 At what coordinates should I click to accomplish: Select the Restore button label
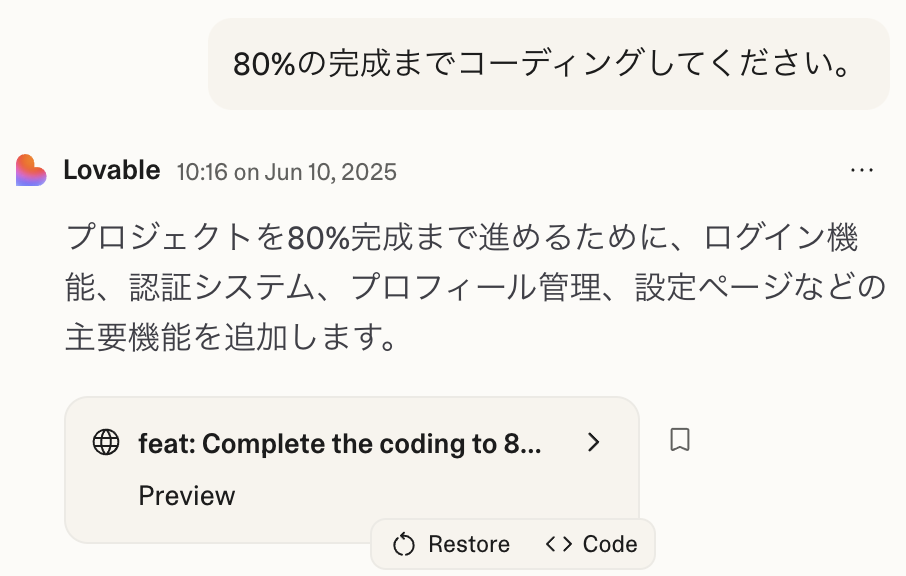469,544
